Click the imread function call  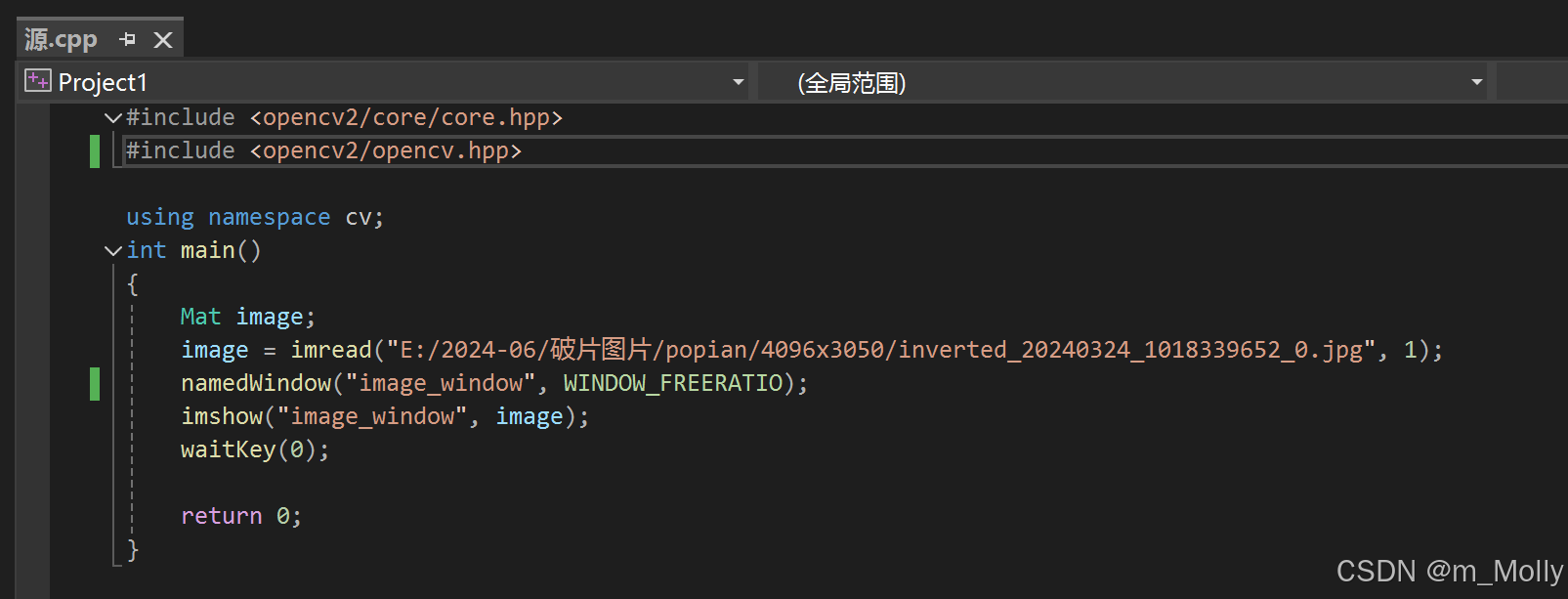pos(331,350)
